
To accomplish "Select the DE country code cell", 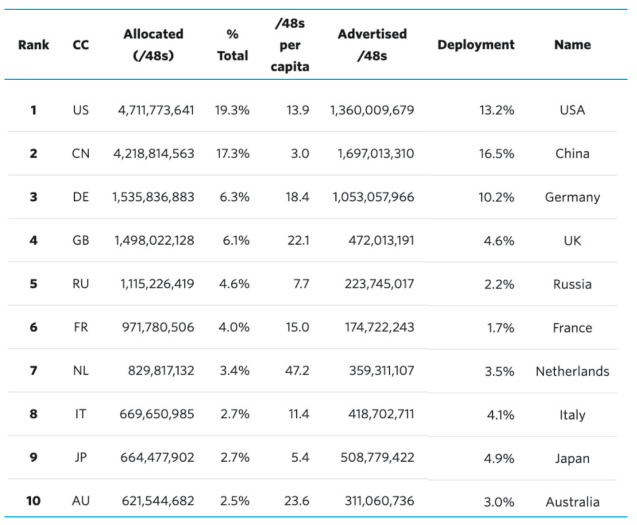I will [x=80, y=197].
